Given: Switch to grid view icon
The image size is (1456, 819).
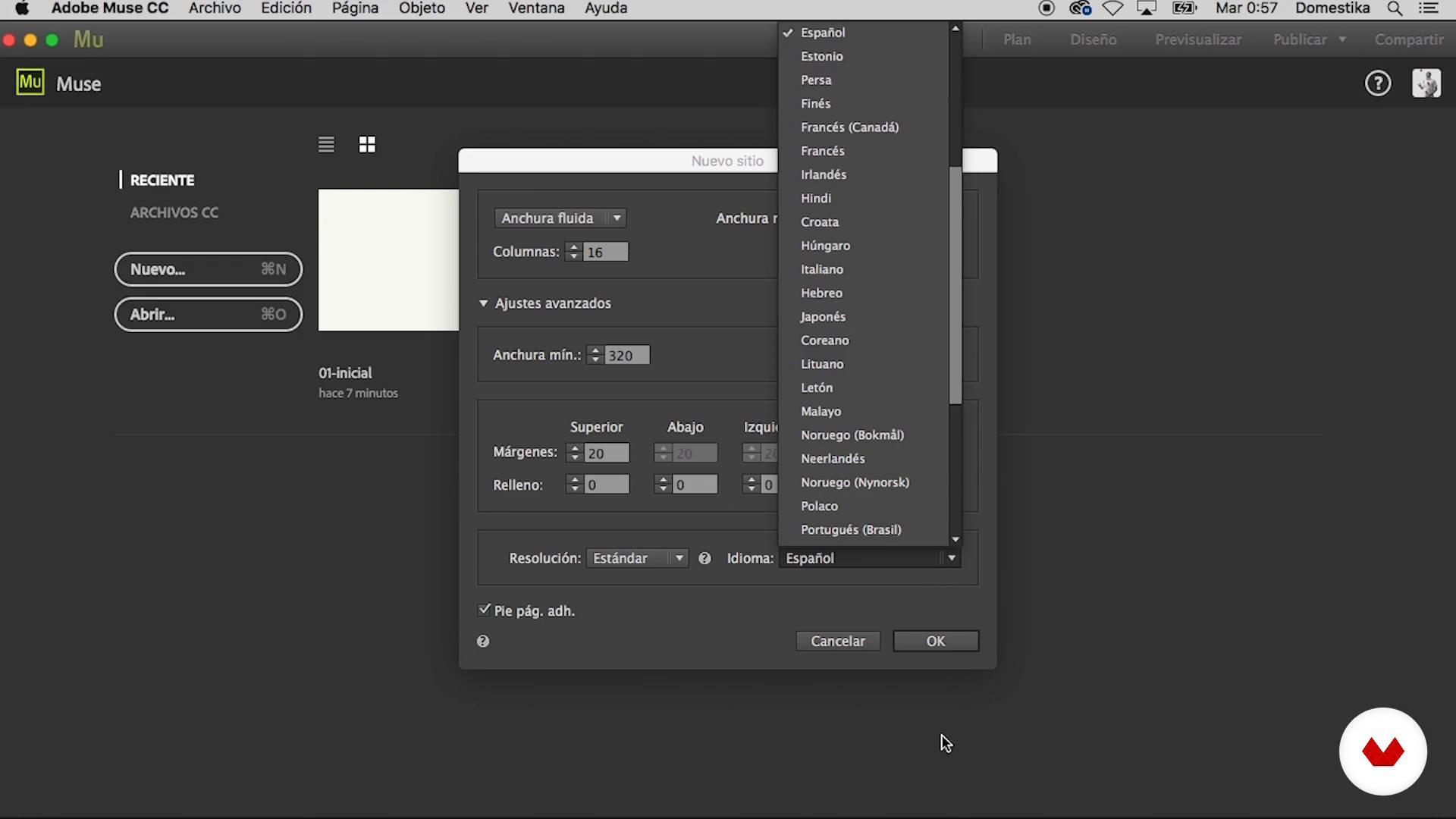Looking at the screenshot, I should click(x=367, y=144).
